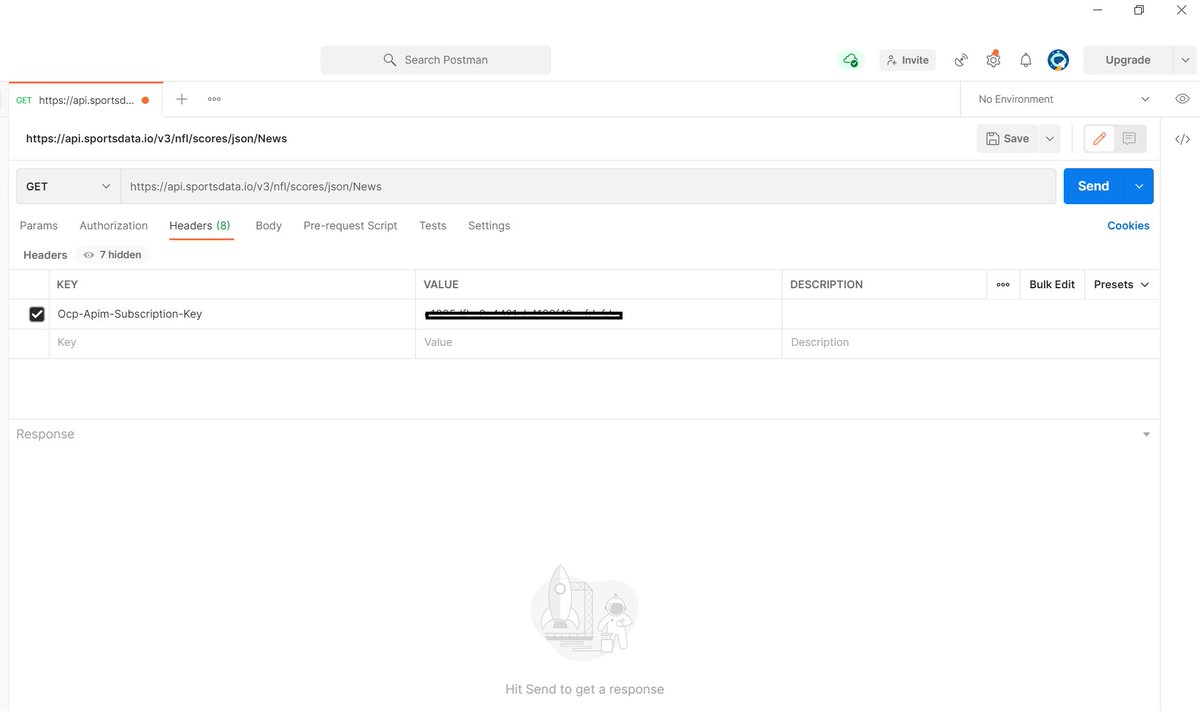
Task: Click the environment quick look eye icon
Action: tap(1182, 99)
